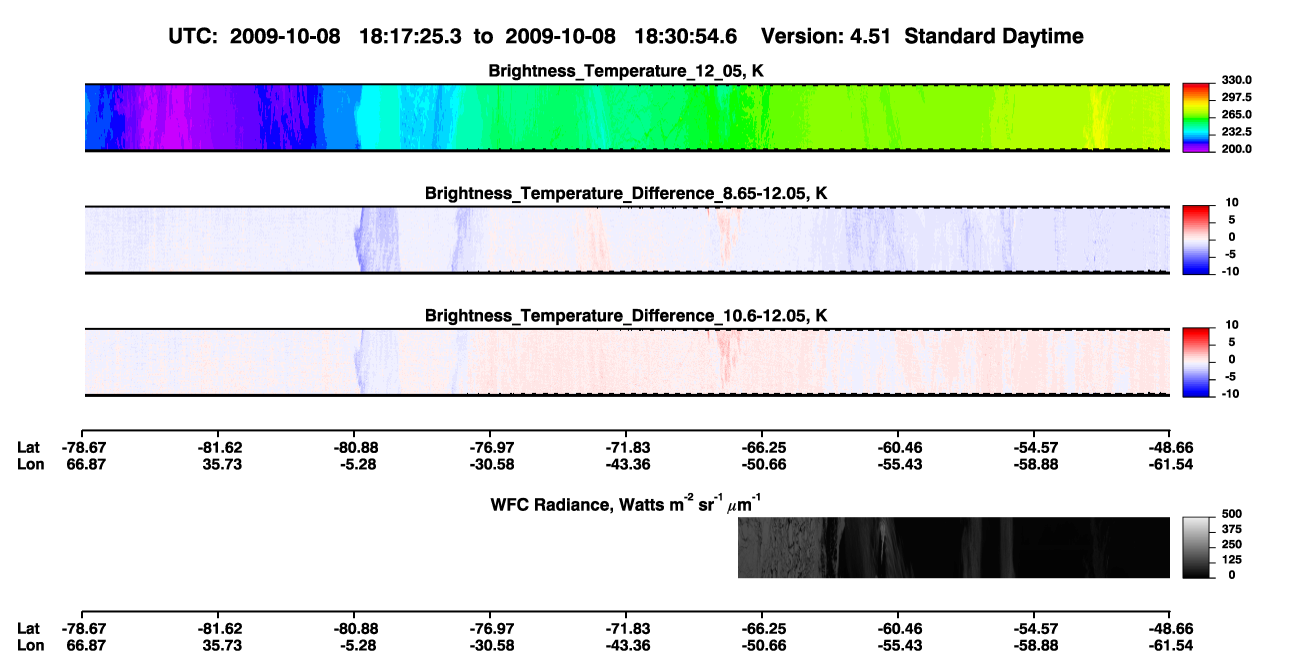
Task: Click longitude '66.87' on axis below WFC Radiance strip
Action: click(85, 645)
